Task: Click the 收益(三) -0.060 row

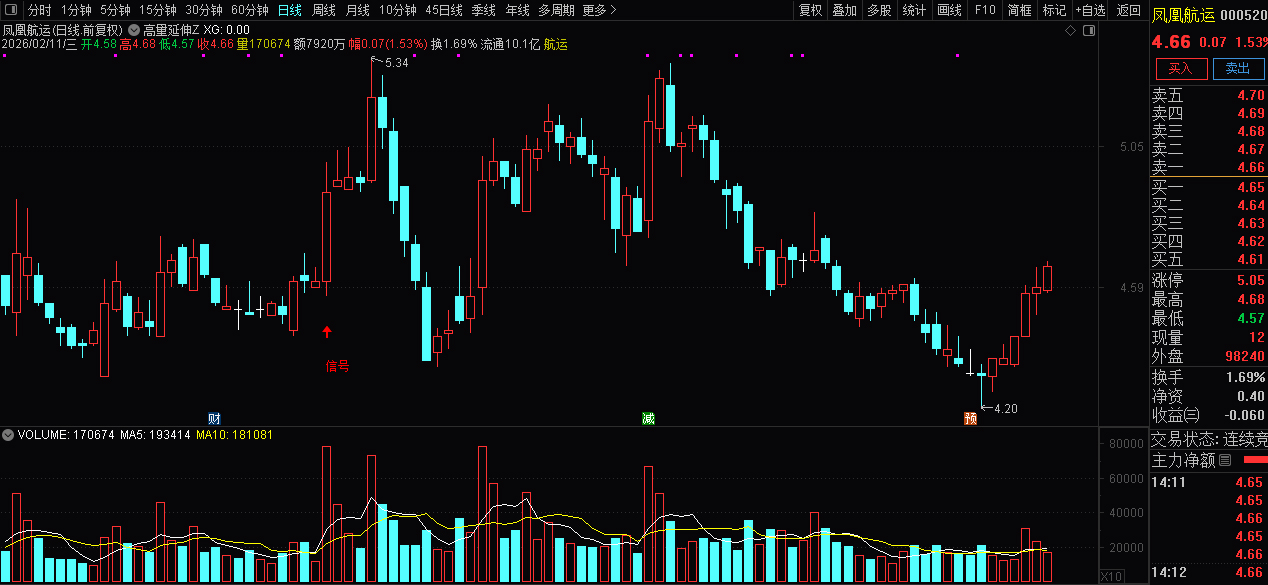Action: pos(1208,415)
